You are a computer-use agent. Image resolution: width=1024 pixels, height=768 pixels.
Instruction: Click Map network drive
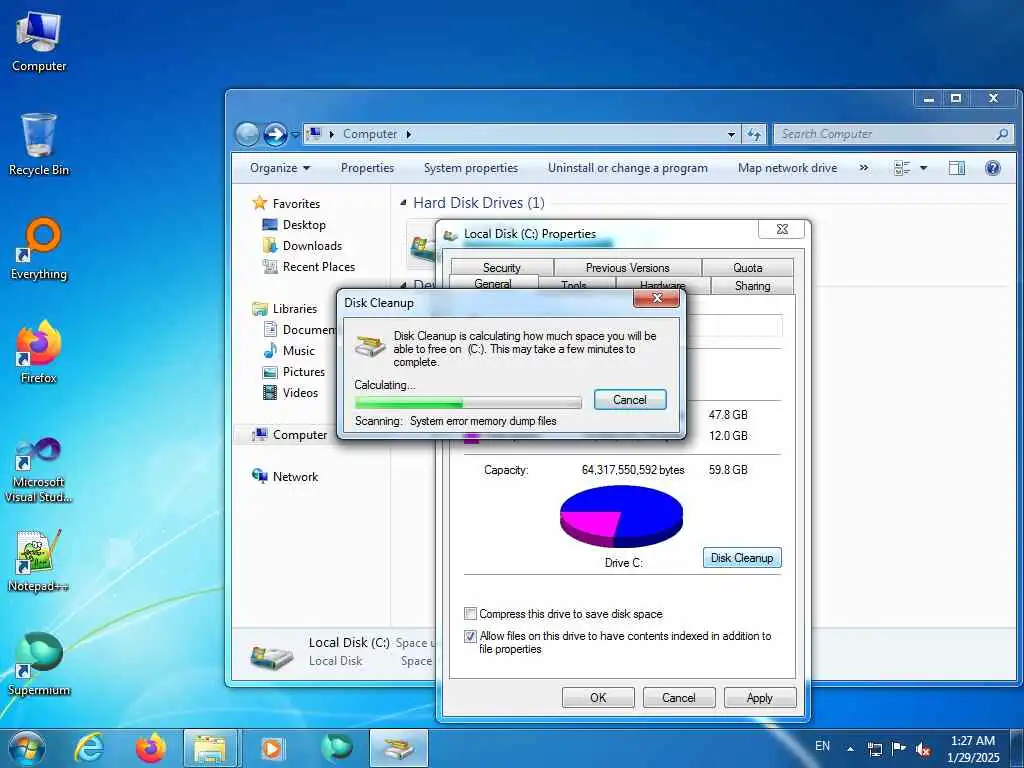coord(788,168)
